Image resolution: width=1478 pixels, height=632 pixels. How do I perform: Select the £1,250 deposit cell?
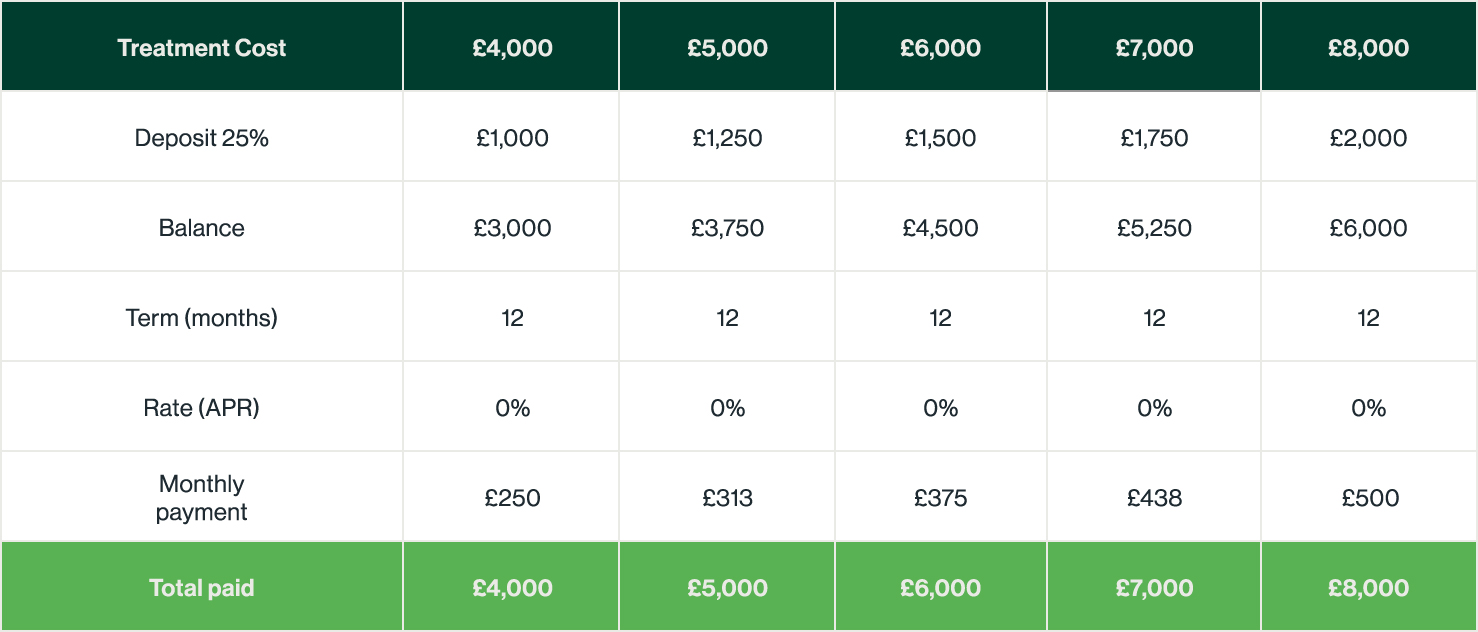(x=727, y=137)
